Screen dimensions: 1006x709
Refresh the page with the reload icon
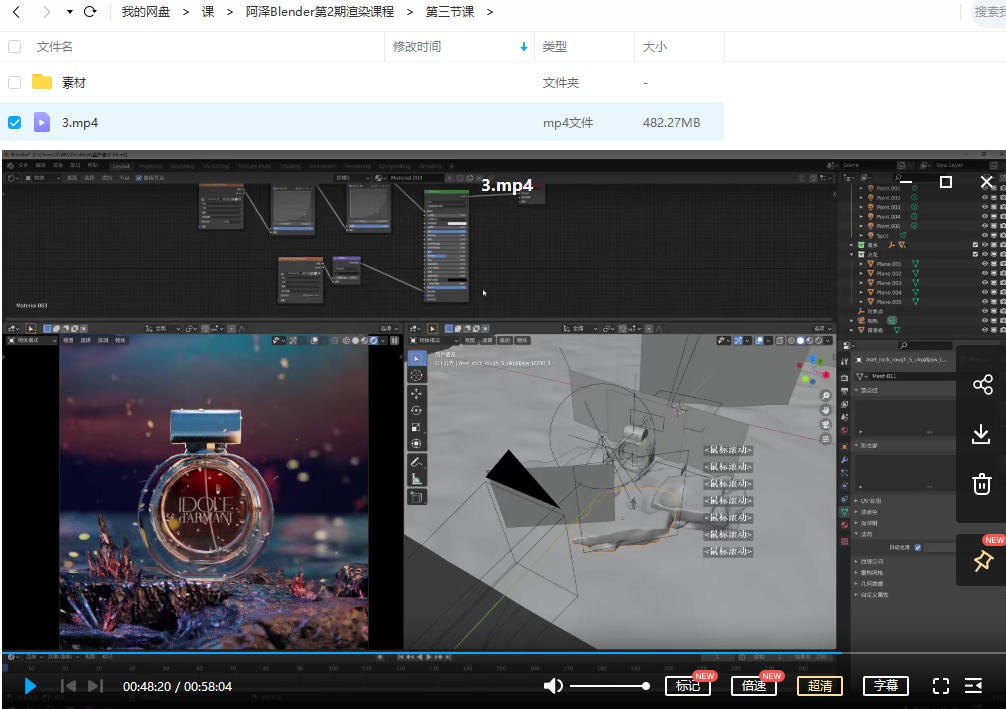90,11
